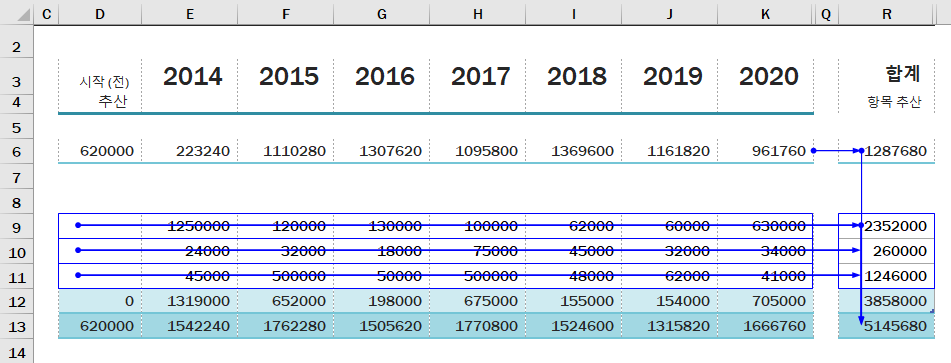Select row 12 cell showing 0
Viewport: 951px width, 363px height.
pyautogui.click(x=100, y=301)
